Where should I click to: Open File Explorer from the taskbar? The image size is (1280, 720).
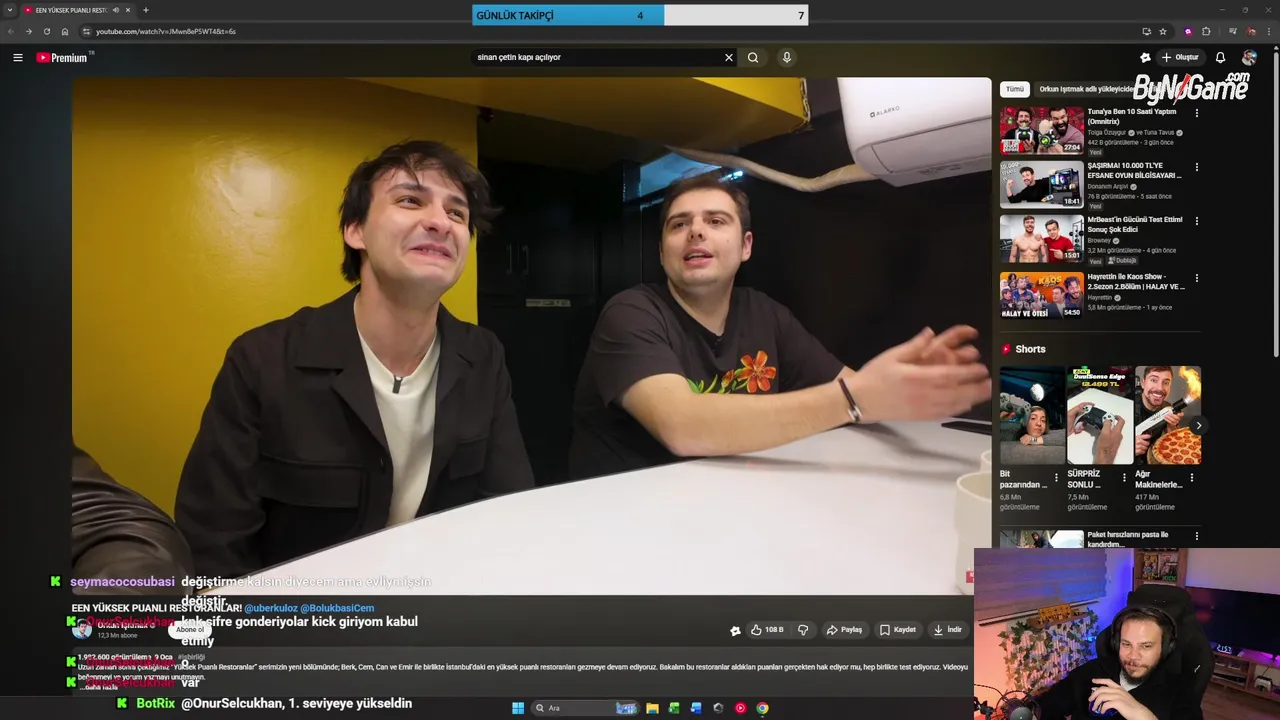[x=652, y=708]
